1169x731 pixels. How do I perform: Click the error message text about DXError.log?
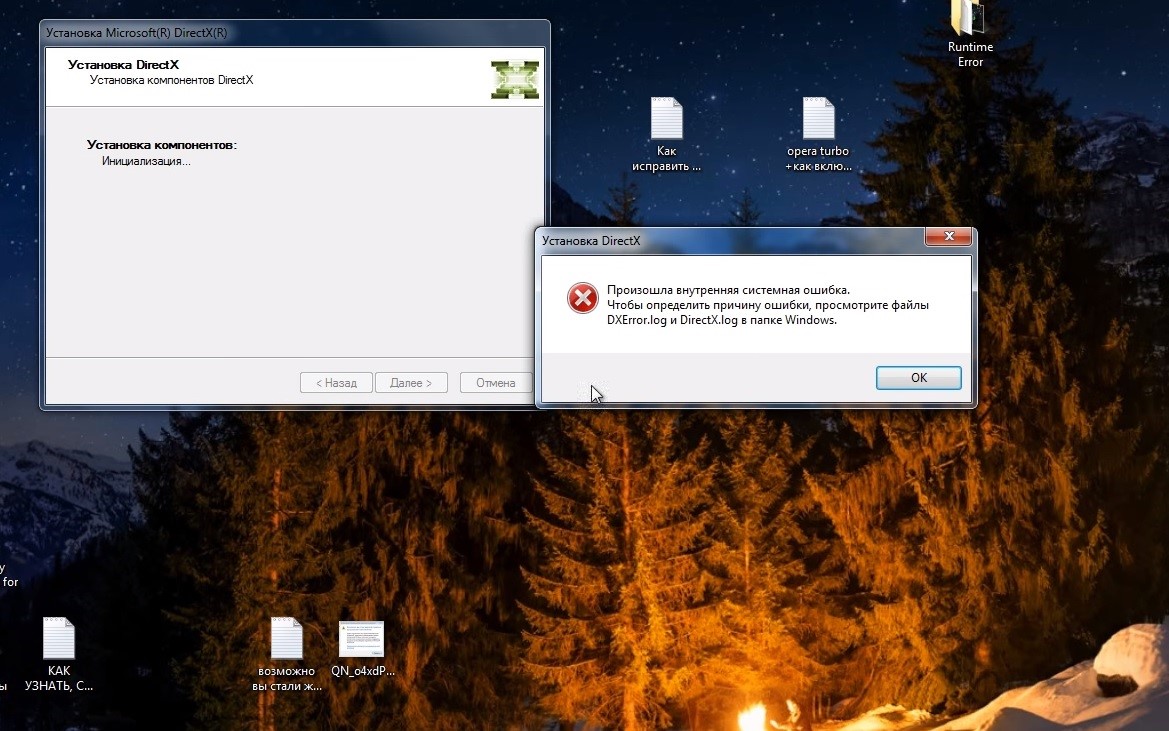(x=767, y=305)
